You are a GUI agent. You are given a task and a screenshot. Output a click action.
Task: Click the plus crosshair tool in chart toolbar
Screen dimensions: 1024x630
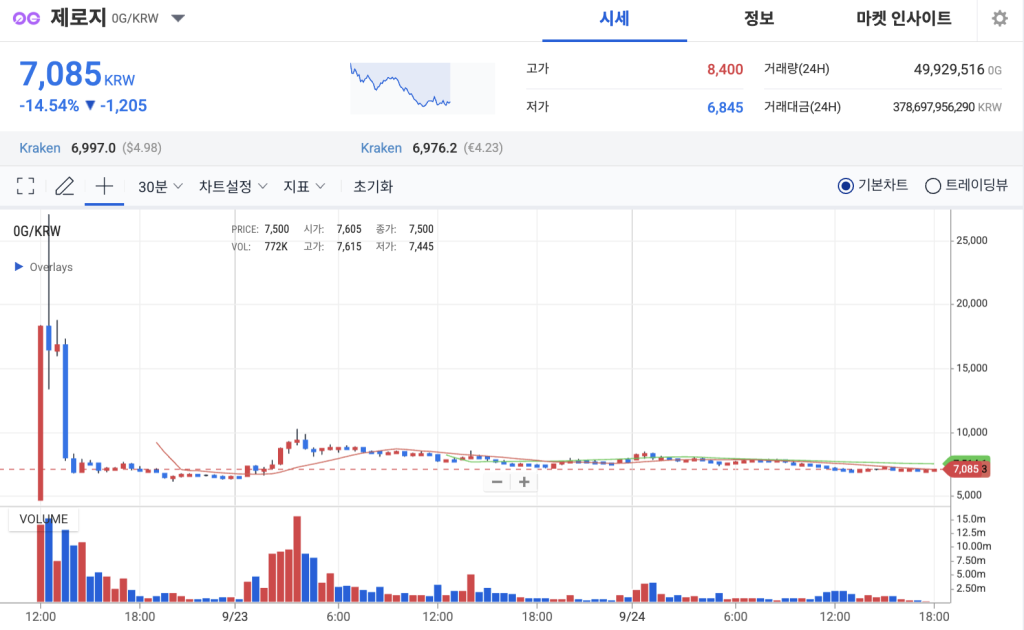tap(103, 185)
